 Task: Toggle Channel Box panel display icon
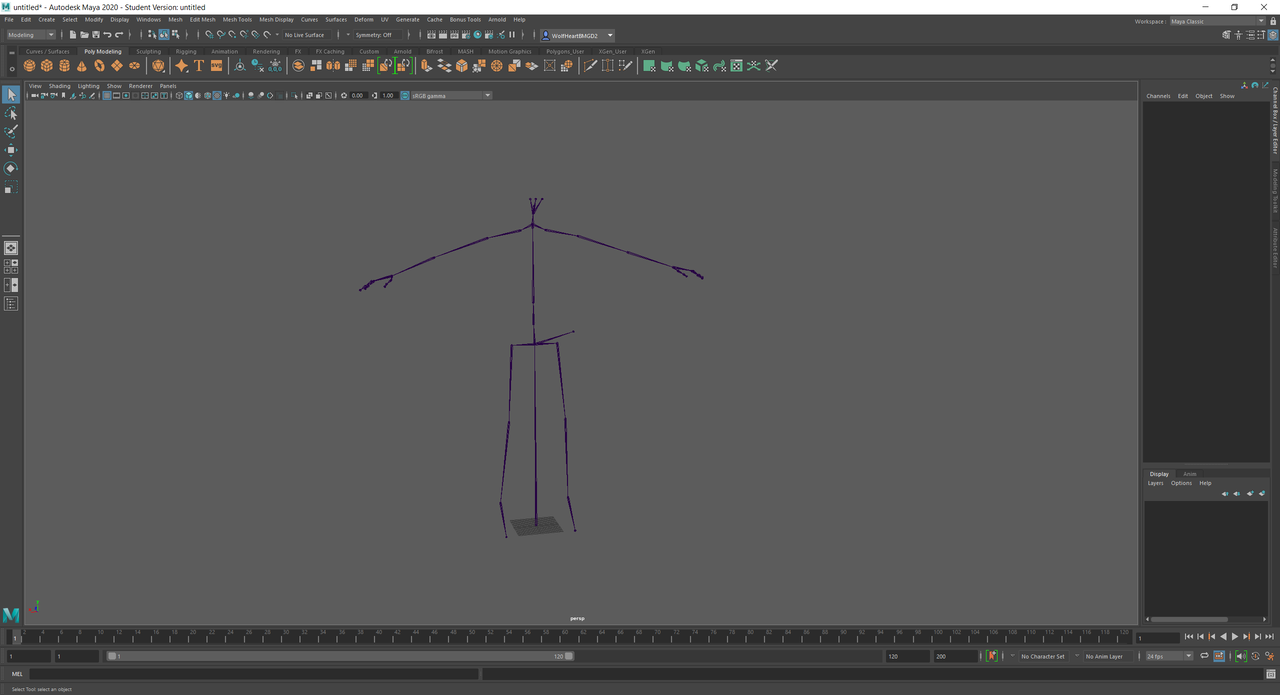(1272, 35)
